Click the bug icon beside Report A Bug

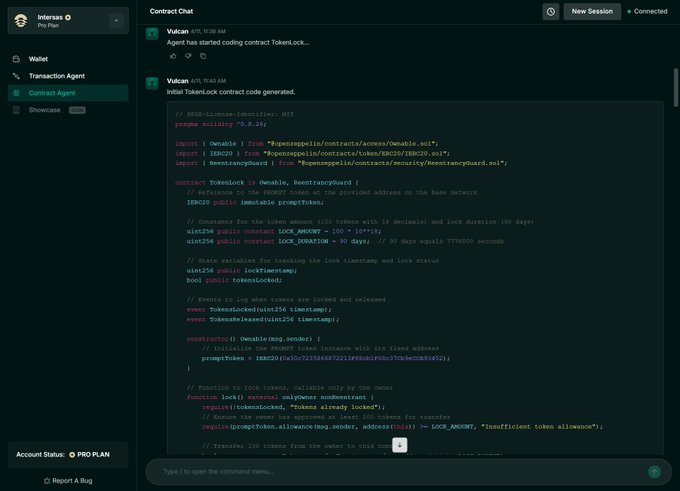point(47,481)
